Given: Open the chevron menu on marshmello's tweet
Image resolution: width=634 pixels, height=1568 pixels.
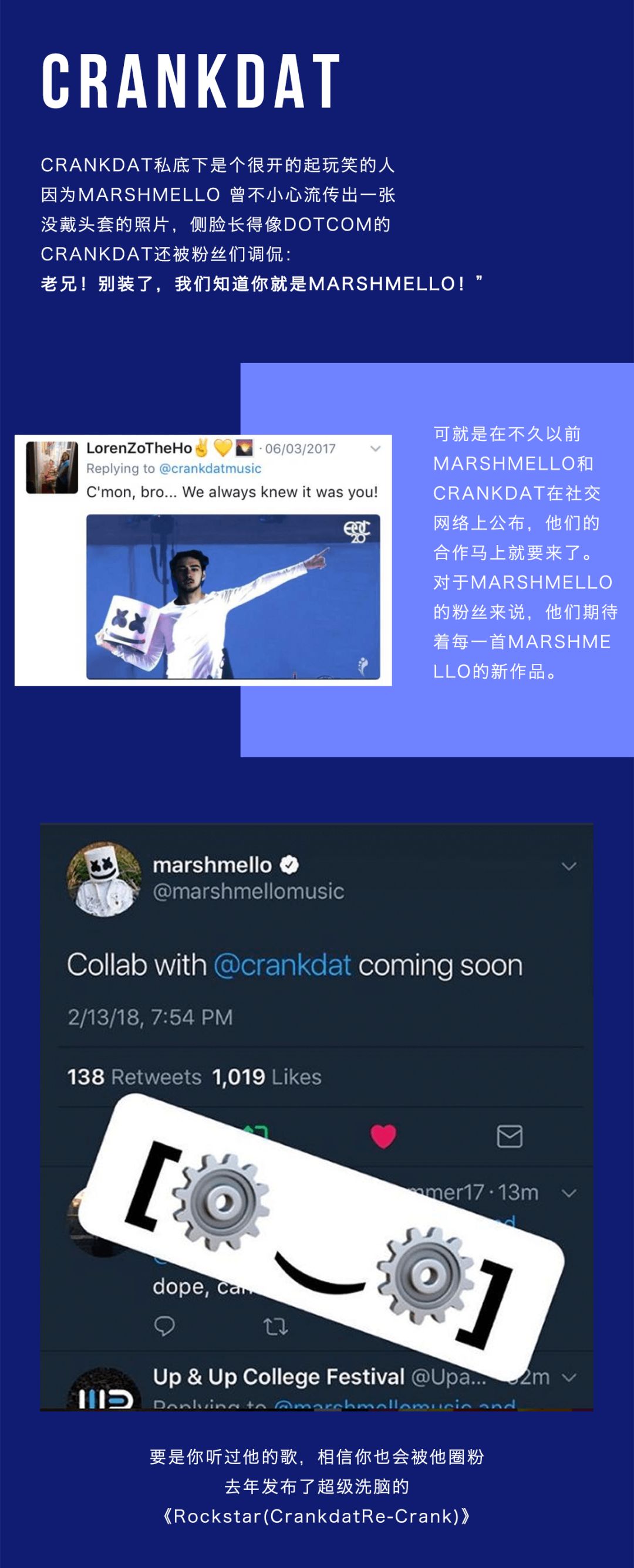Looking at the screenshot, I should [569, 866].
